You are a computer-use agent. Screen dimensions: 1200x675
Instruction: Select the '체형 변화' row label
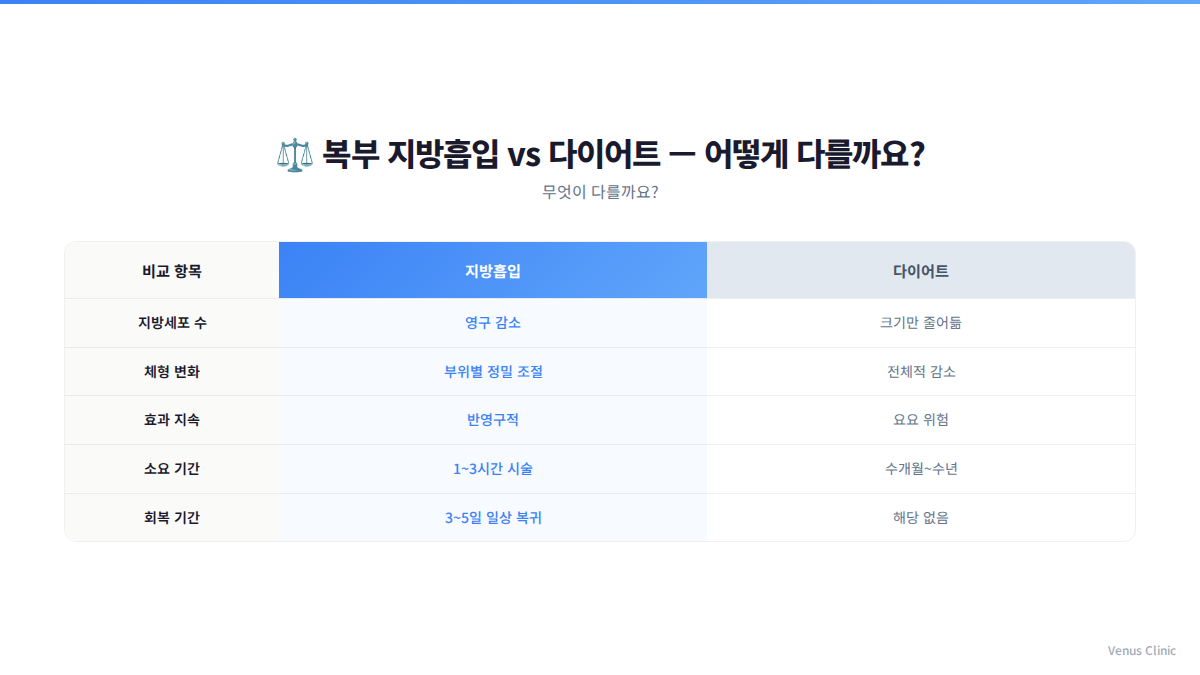pos(172,372)
